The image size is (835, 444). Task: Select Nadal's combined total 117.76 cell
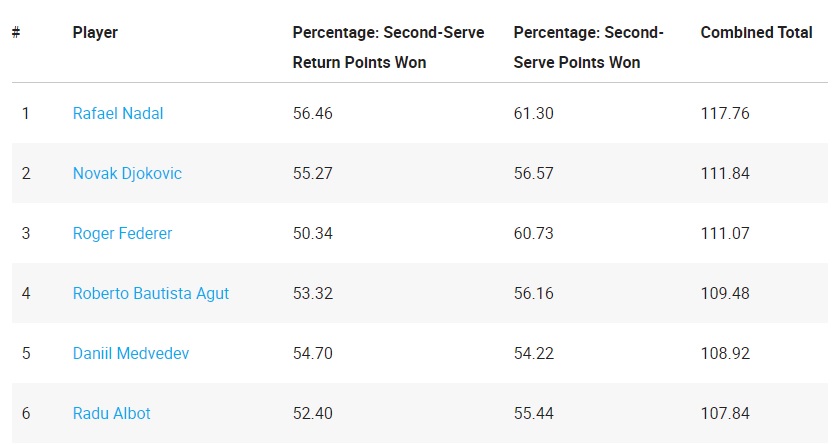(724, 113)
